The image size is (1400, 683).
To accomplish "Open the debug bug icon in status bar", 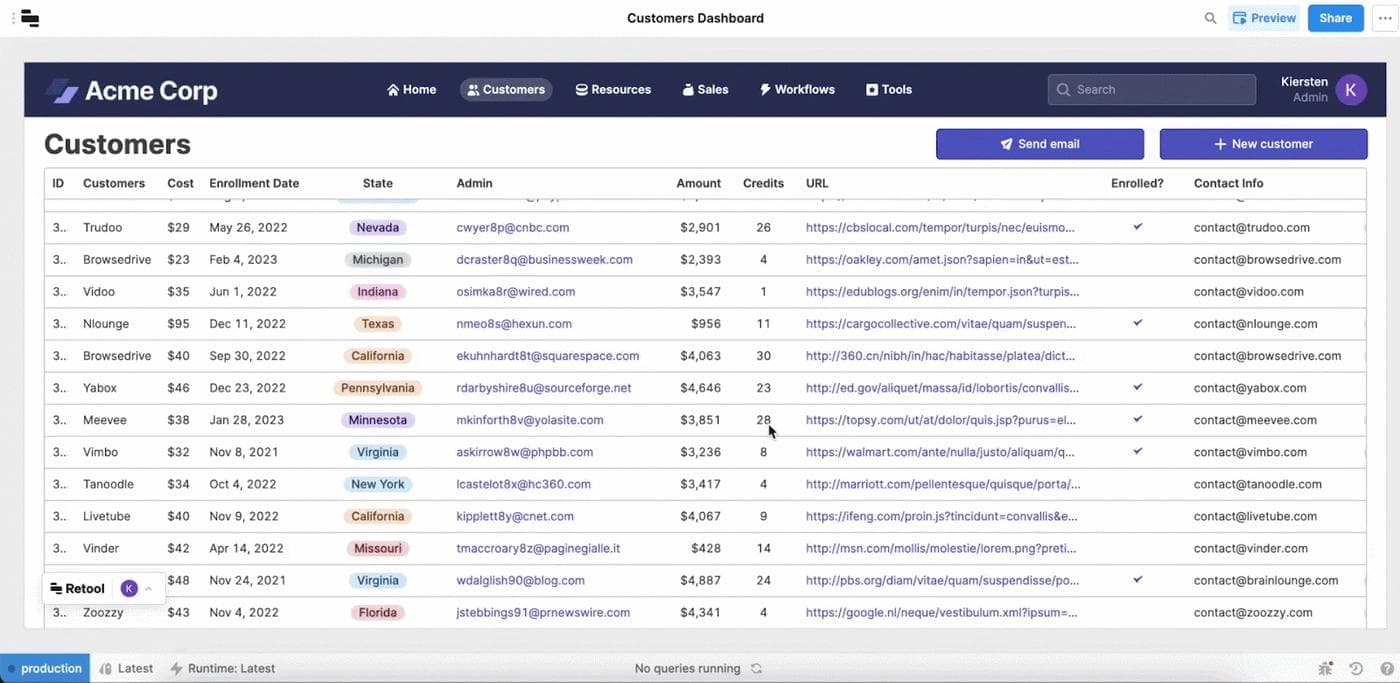I will pyautogui.click(x=1325, y=669).
